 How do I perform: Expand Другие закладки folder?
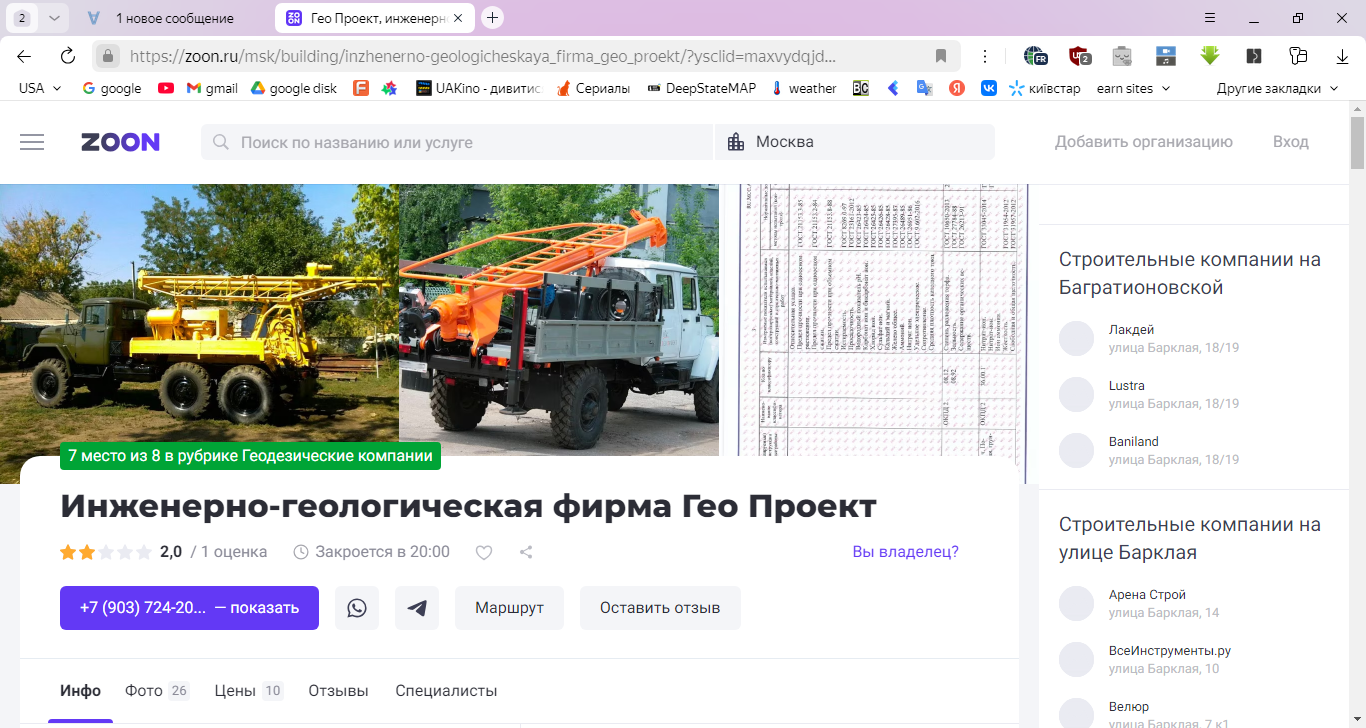(1277, 88)
